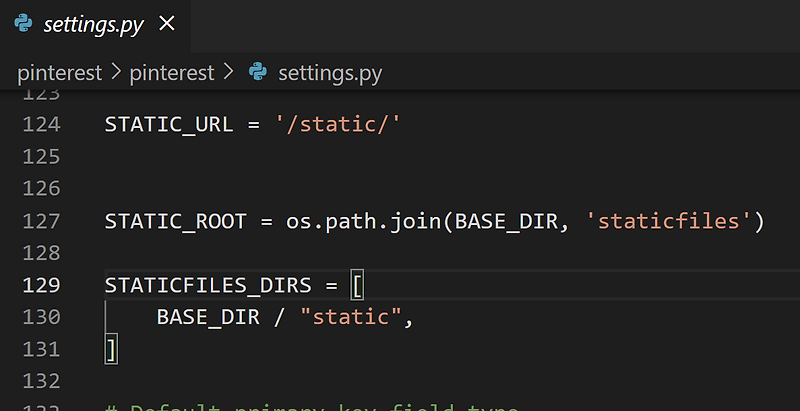
Task: Click BASE_DIR argument on line 127
Action: tap(506, 222)
